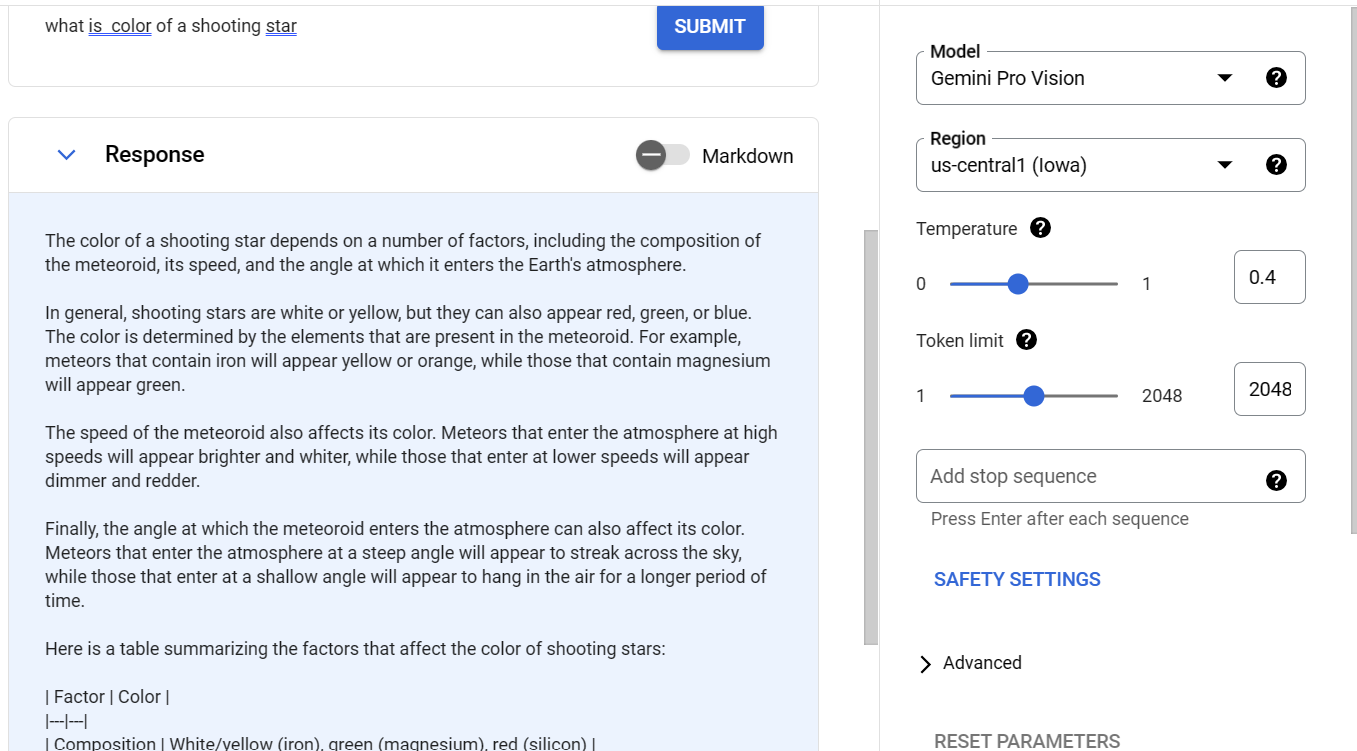The width and height of the screenshot is (1357, 751).
Task: Click the help icon beside Model dropdown
Action: pos(1276,78)
